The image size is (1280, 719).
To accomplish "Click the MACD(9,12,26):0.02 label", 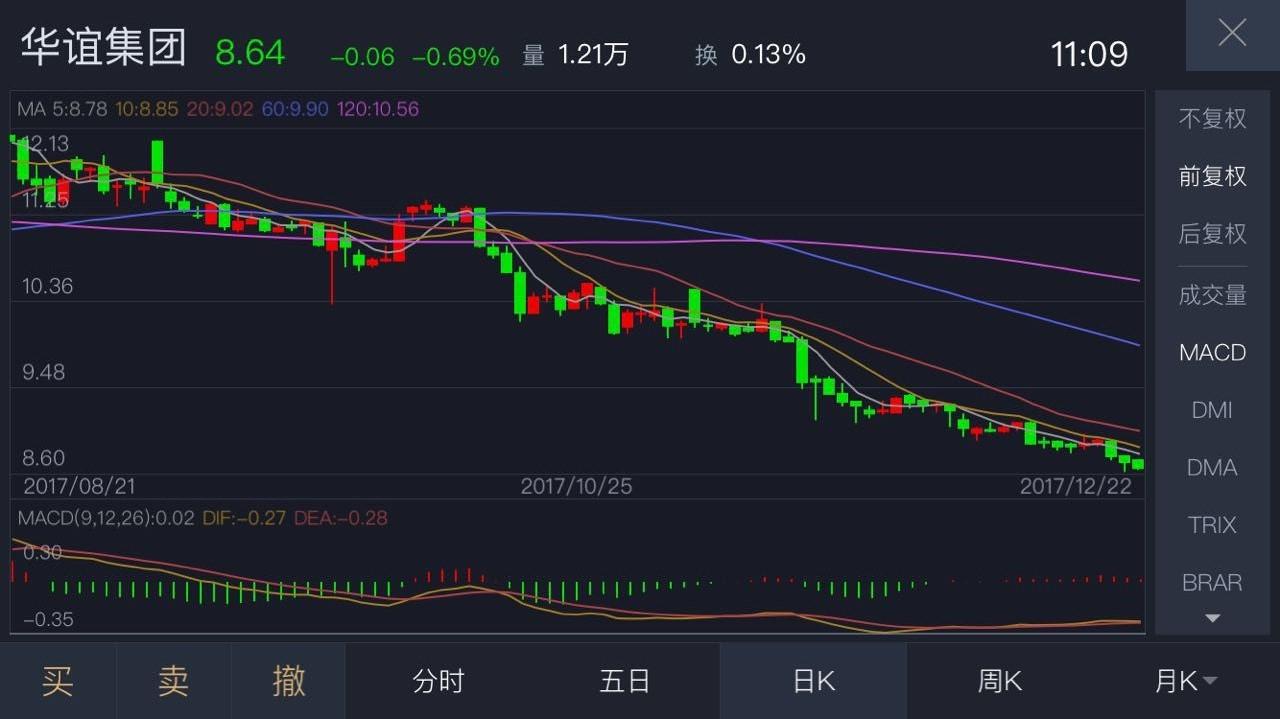I will 106,518.
